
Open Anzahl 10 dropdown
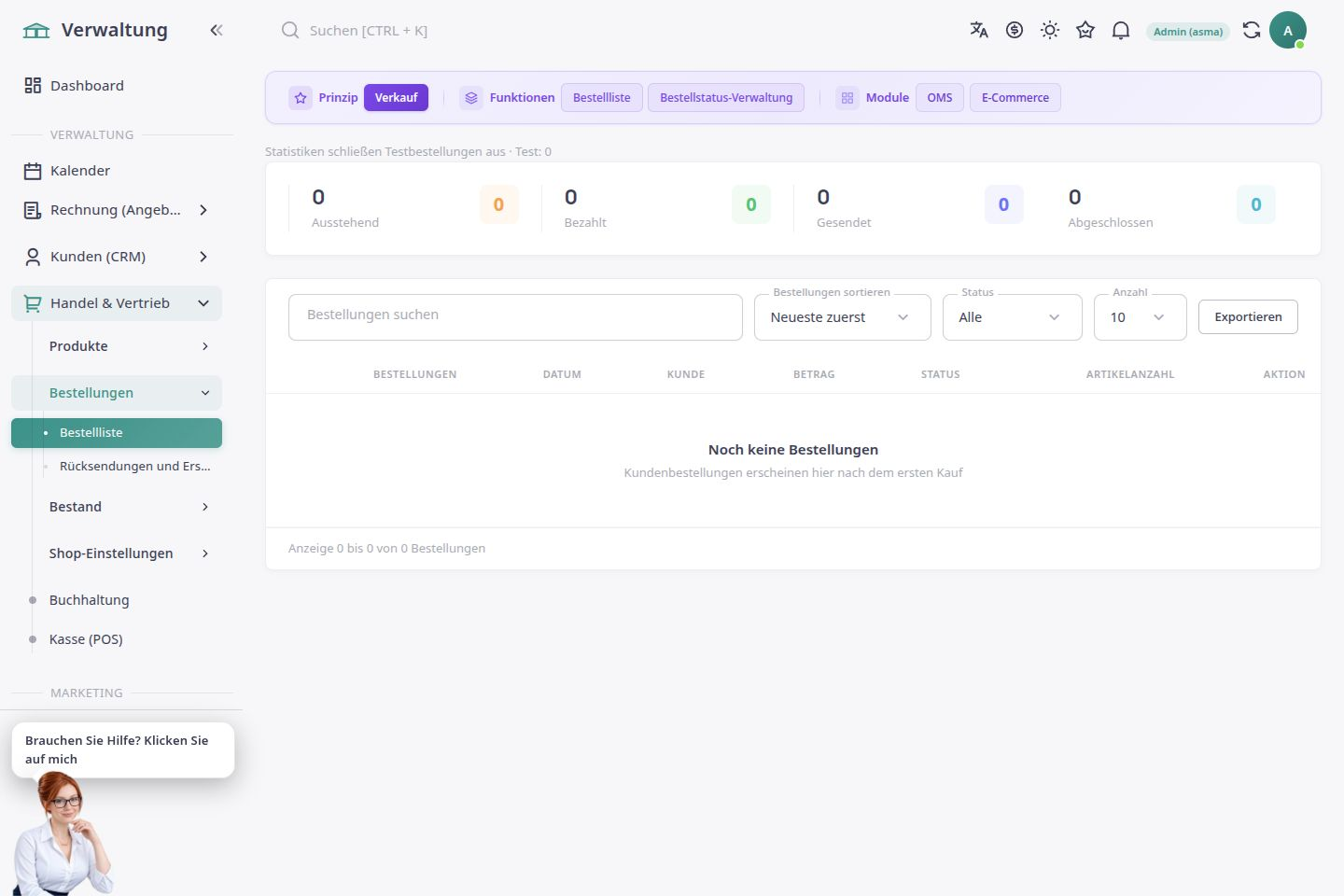(x=1141, y=317)
